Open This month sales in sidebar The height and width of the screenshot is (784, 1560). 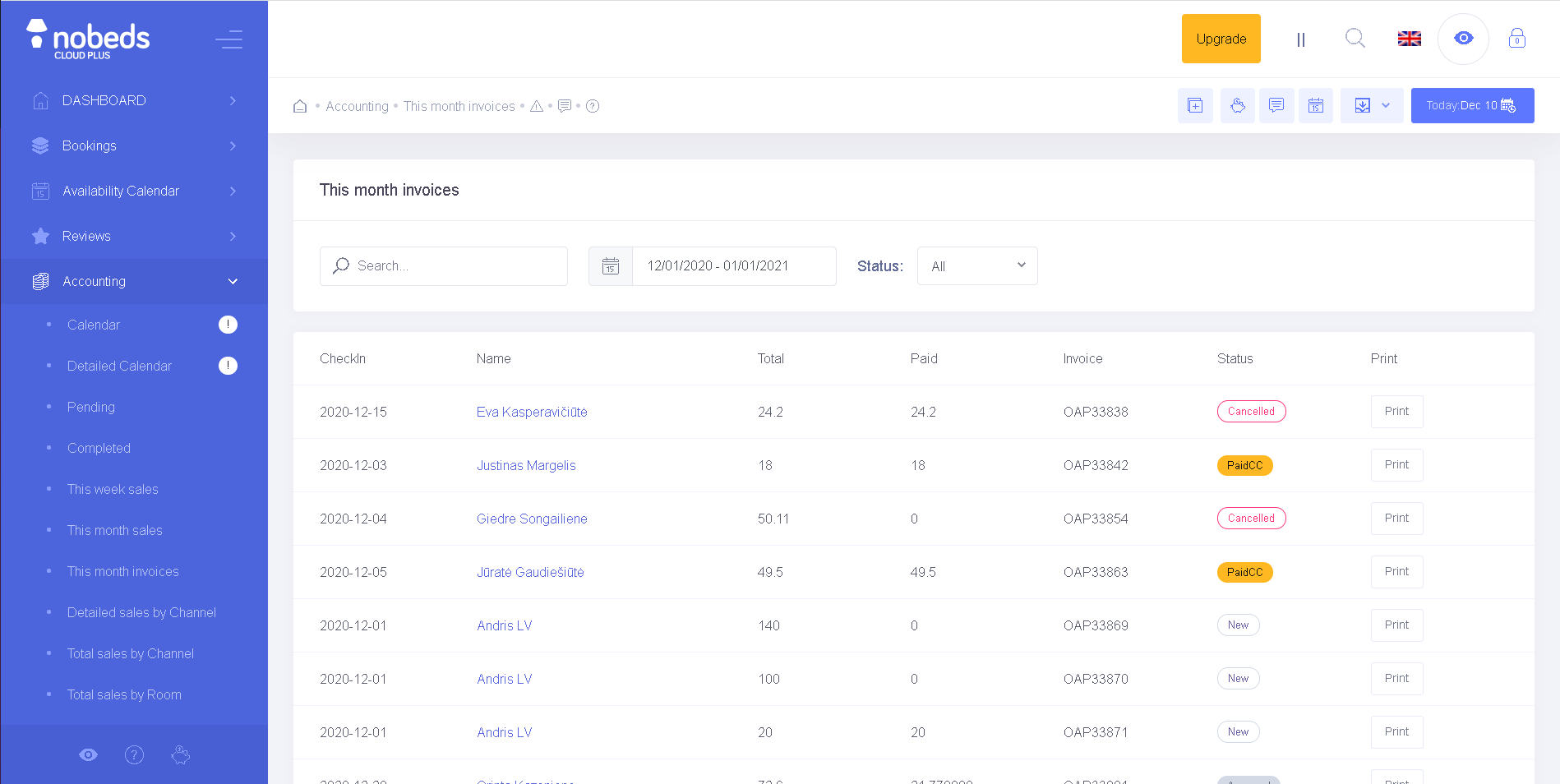tap(115, 530)
